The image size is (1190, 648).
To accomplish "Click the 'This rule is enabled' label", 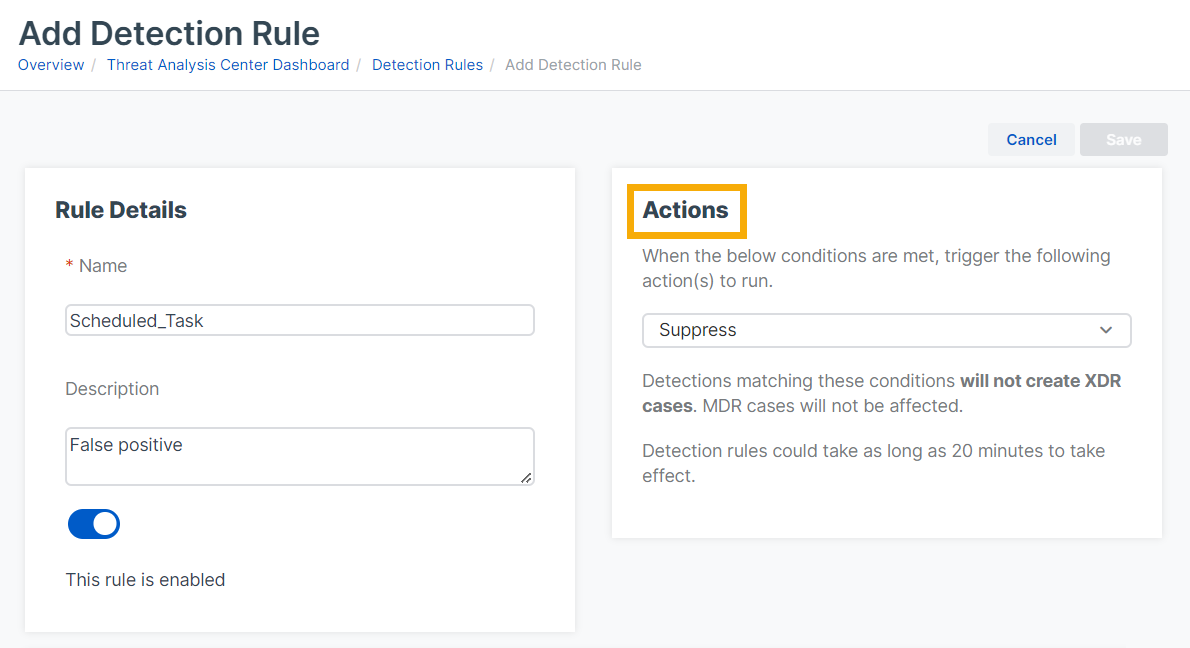I will [145, 580].
